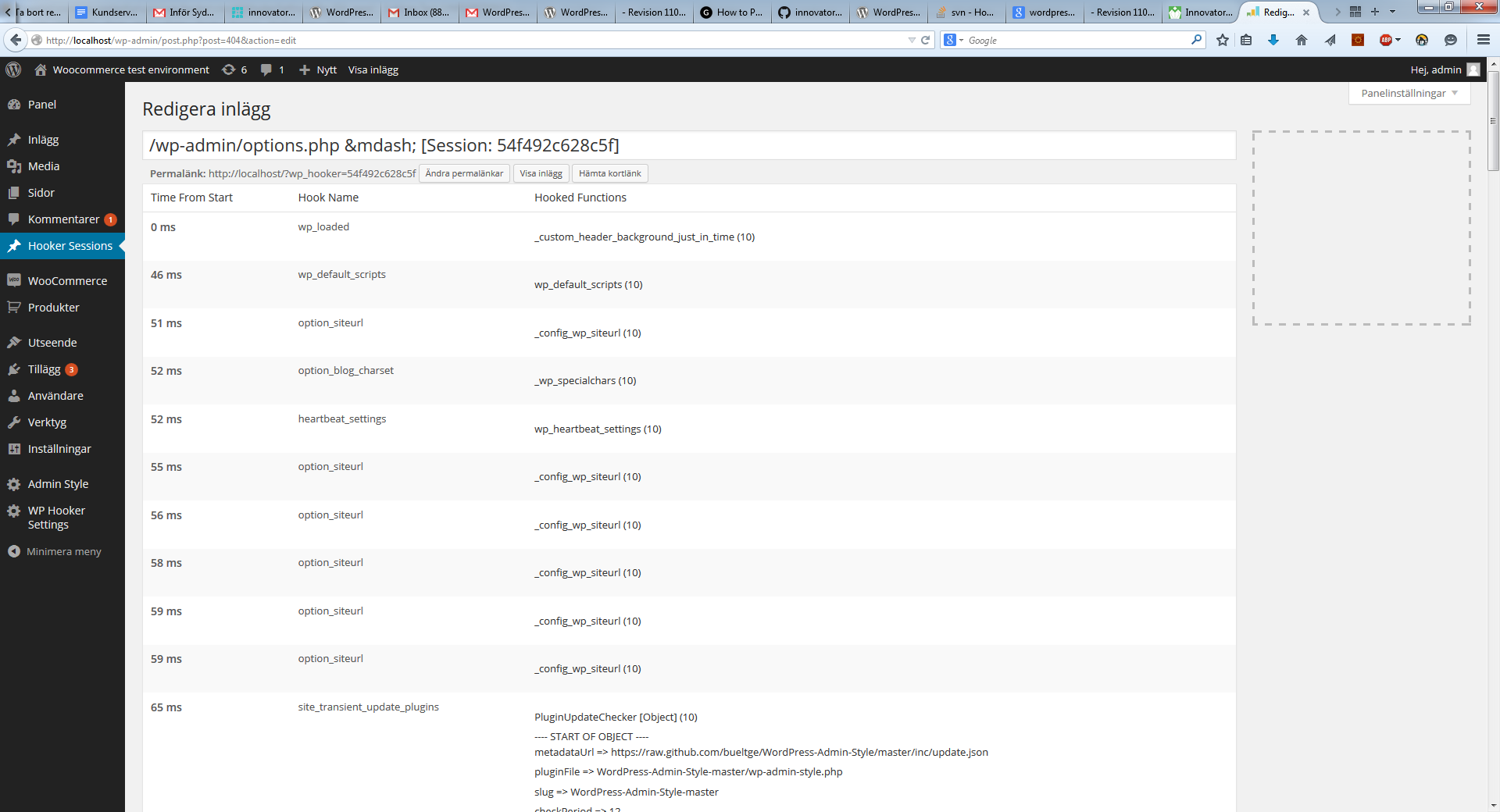The height and width of the screenshot is (812, 1500).
Task: Reload the page with the refresh icon
Action: point(926,40)
